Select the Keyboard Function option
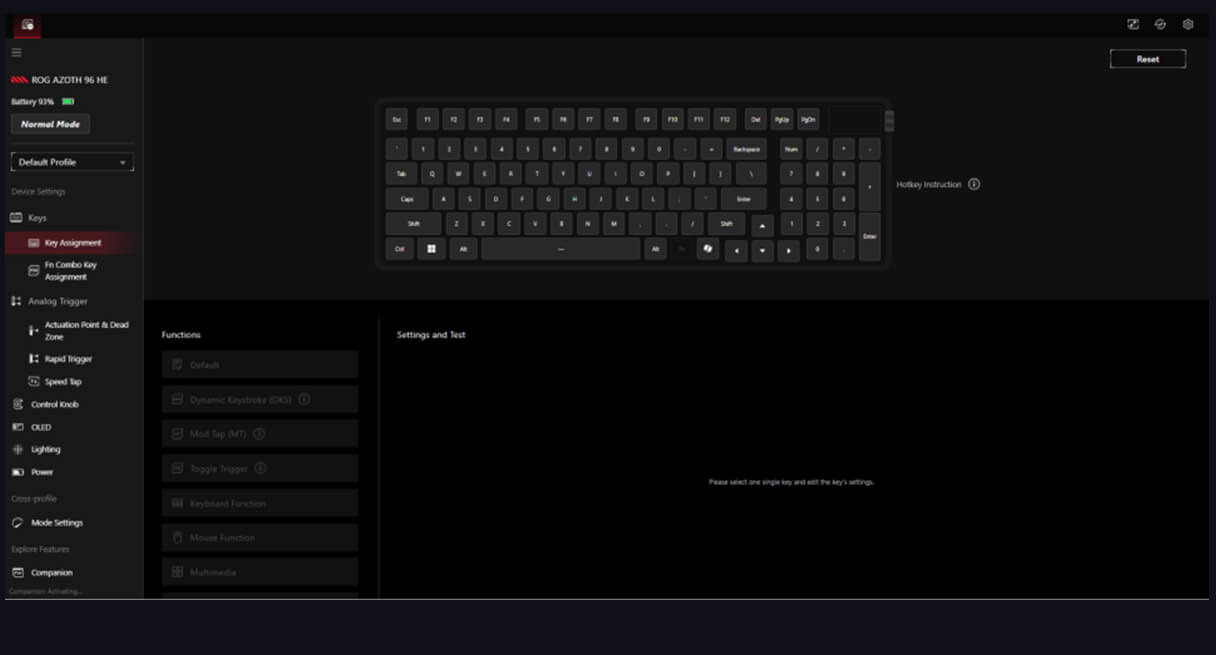Screen dimensions: 1216x655 tap(260, 503)
